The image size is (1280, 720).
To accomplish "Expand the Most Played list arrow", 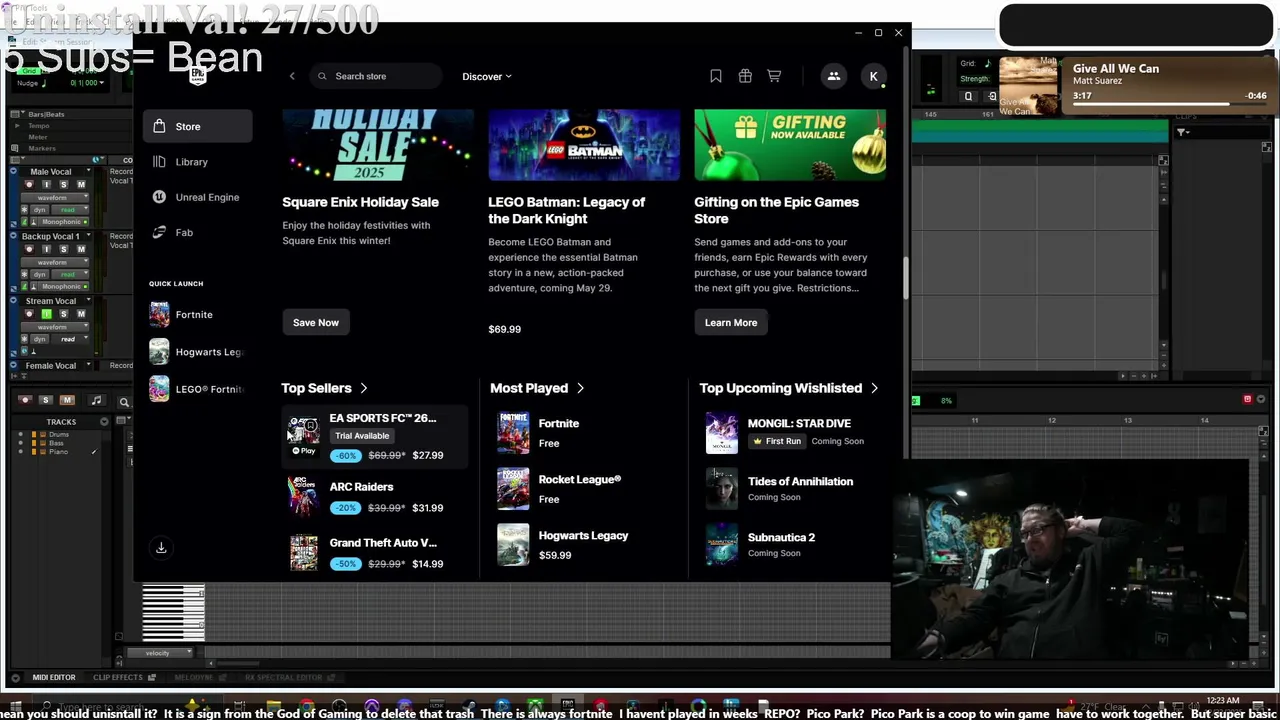I will coord(580,388).
